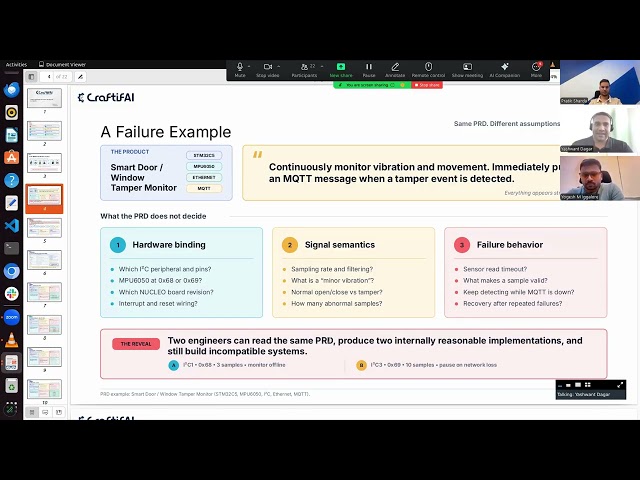640x480 pixels.
Task: Start a New share in Zoom
Action: (x=341, y=69)
